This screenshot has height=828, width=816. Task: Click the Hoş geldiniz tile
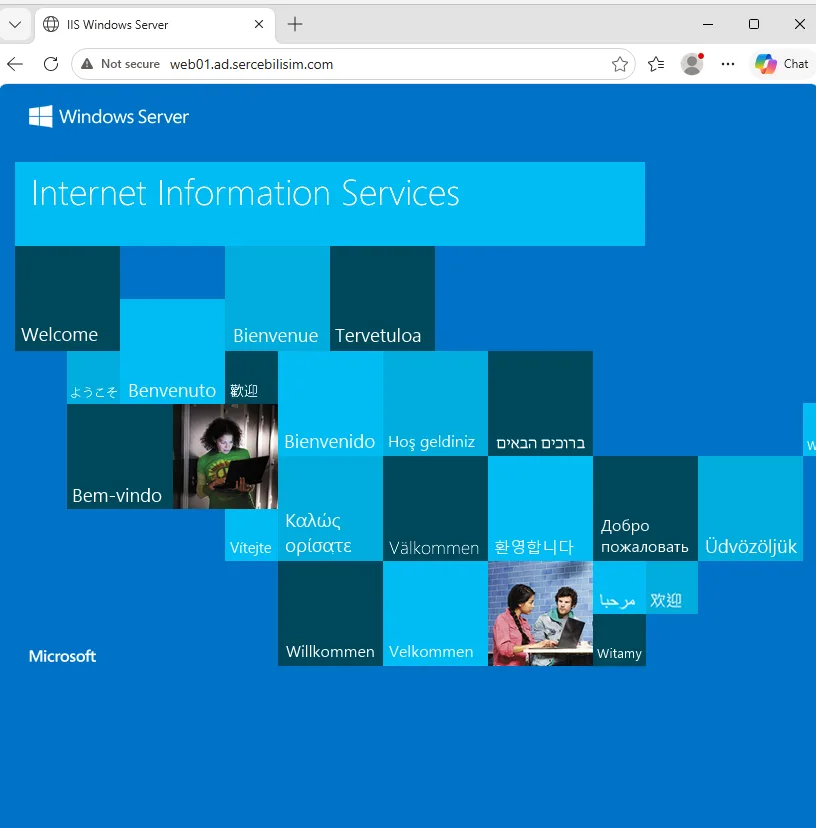435,403
